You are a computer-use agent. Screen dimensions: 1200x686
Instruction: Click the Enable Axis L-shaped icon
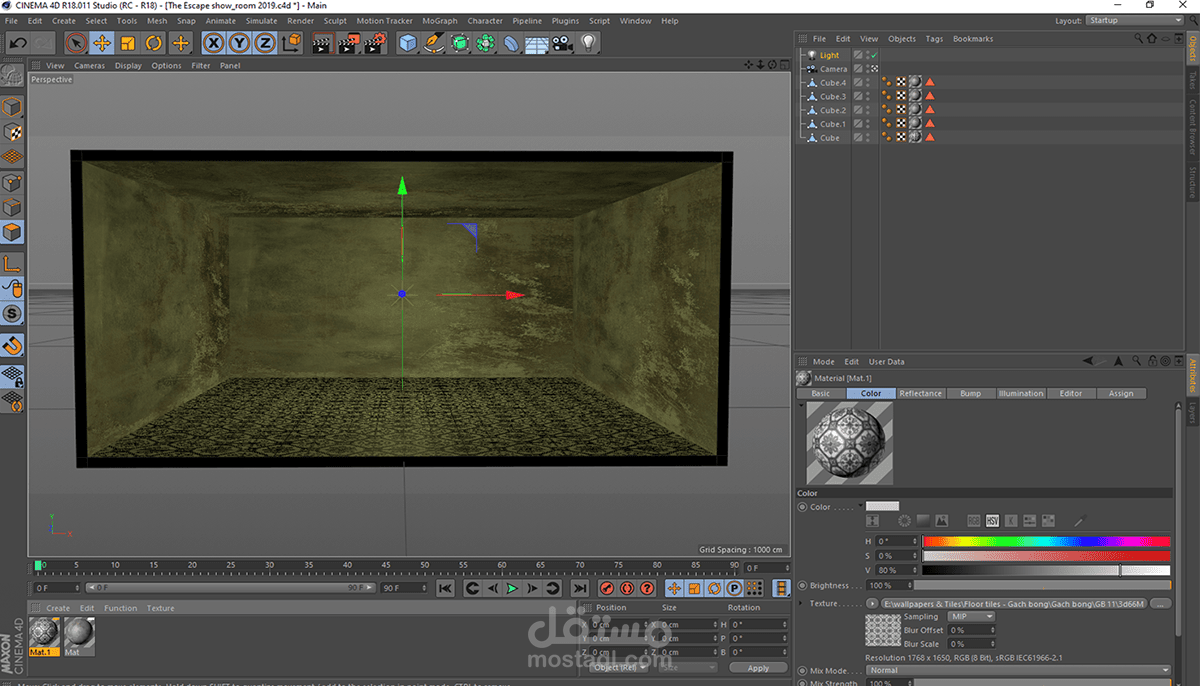click(x=12, y=264)
